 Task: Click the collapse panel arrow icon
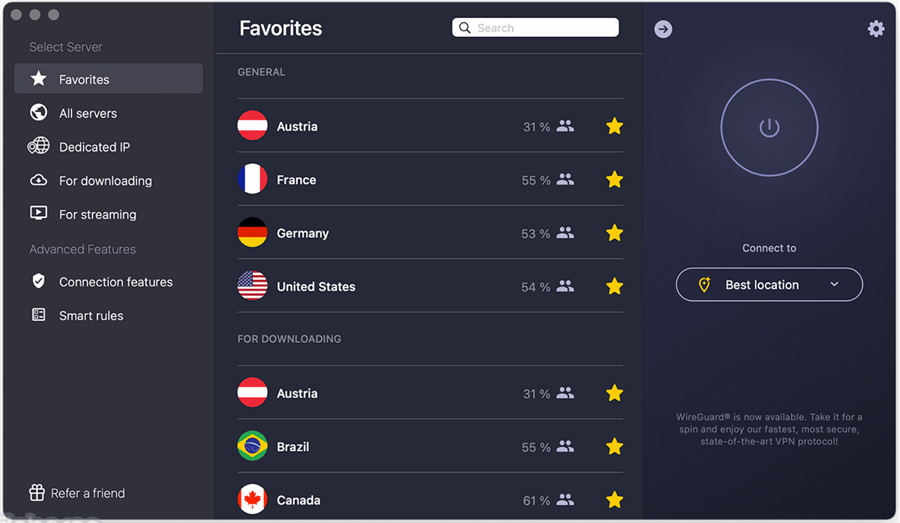663,29
